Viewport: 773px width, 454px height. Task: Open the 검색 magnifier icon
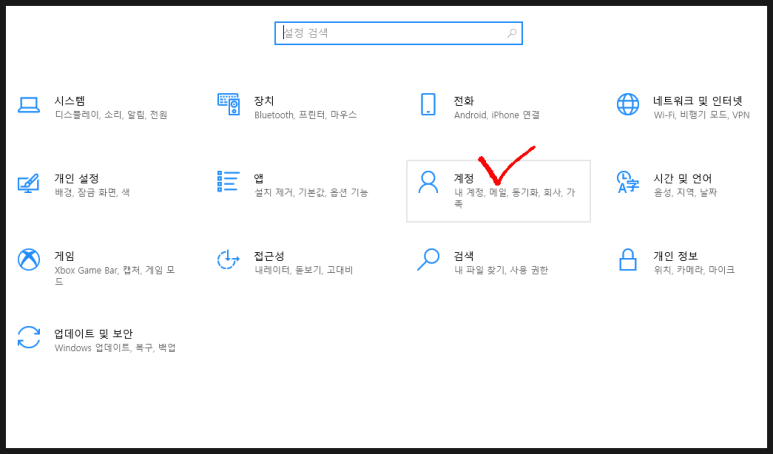(x=428, y=259)
